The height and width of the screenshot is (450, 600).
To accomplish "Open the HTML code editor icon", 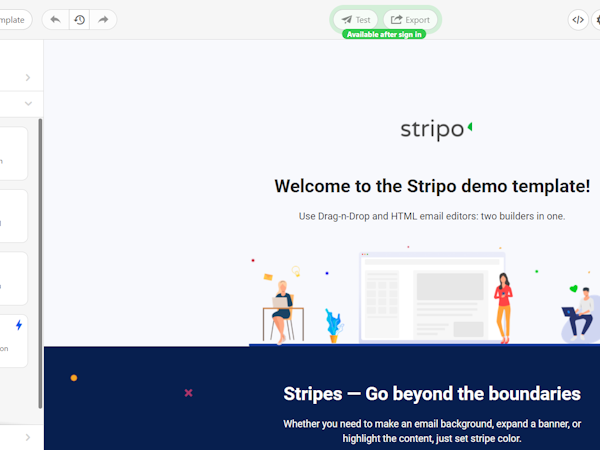I will click(x=578, y=20).
